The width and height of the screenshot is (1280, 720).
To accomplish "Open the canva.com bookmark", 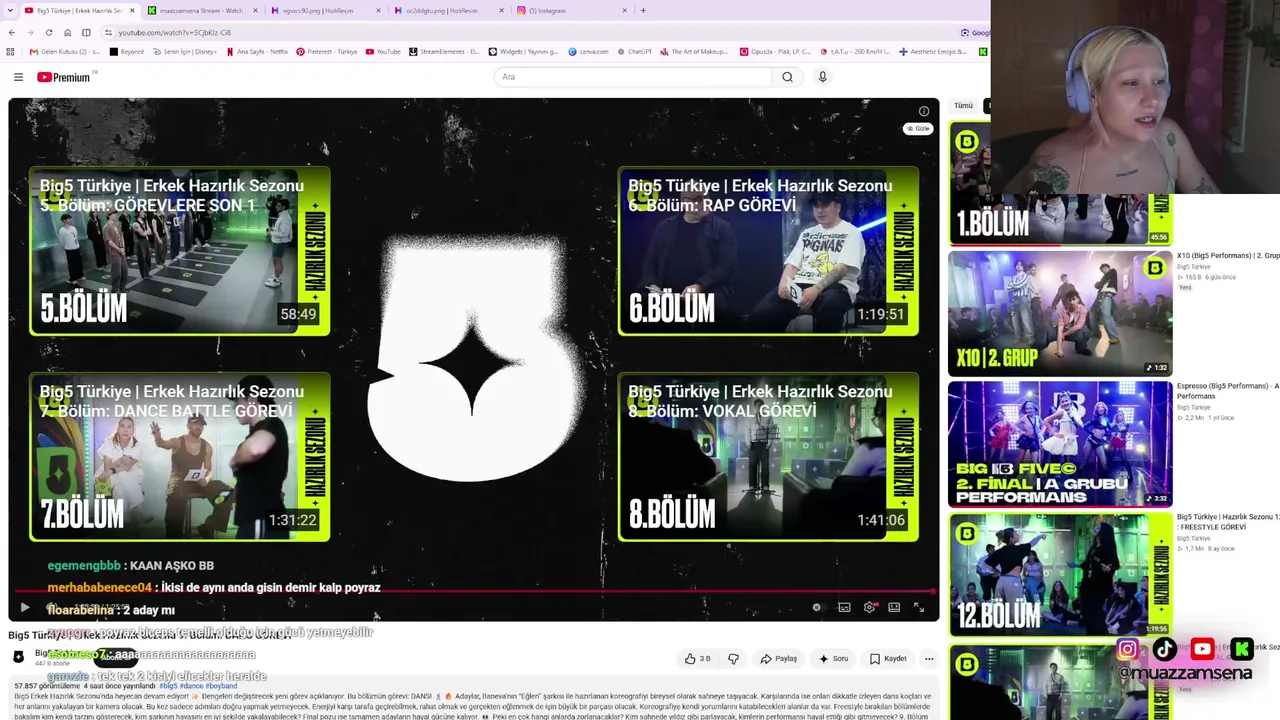I will [x=588, y=51].
